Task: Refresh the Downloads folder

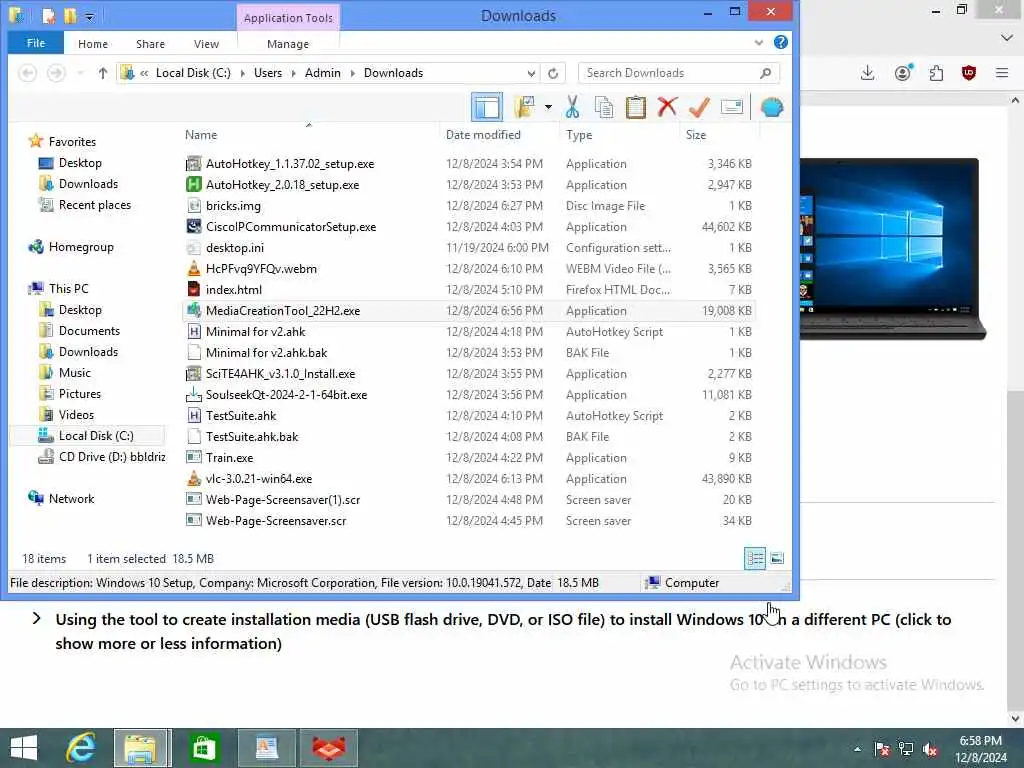Action: point(553,73)
